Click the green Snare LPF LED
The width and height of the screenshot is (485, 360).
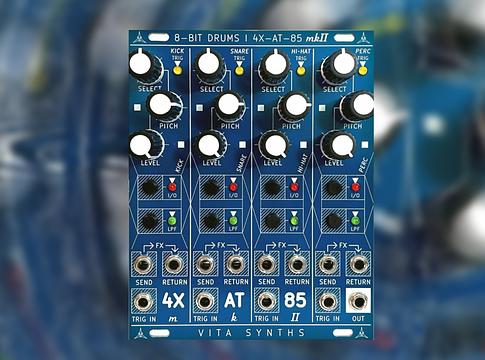[233, 220]
